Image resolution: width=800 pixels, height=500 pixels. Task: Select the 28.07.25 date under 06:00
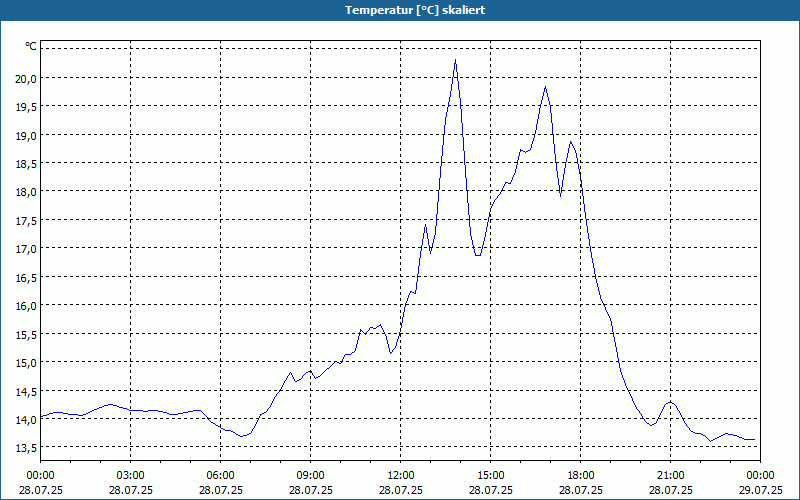click(220, 490)
